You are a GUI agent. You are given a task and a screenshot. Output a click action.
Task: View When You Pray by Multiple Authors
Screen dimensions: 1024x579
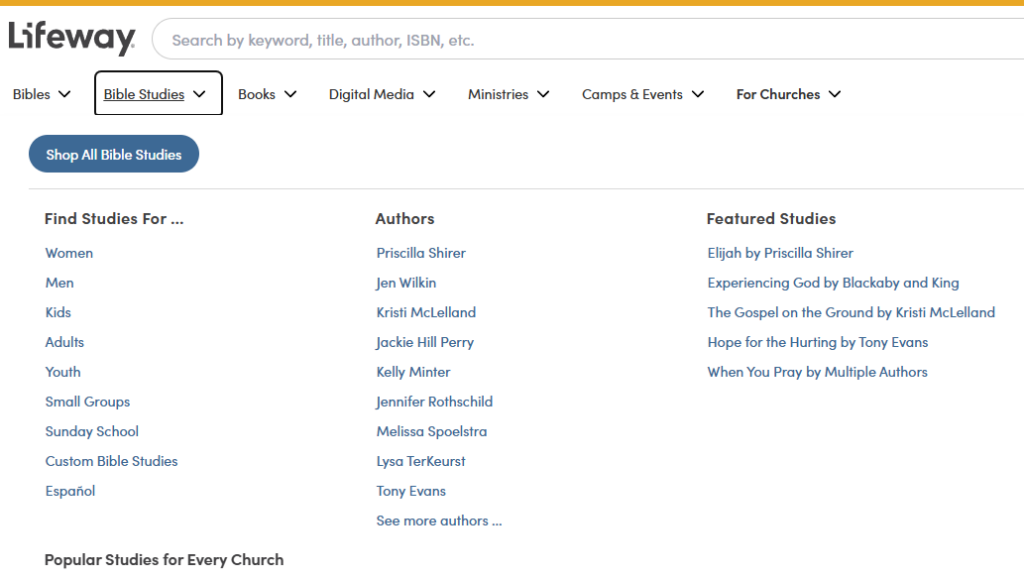coord(817,372)
